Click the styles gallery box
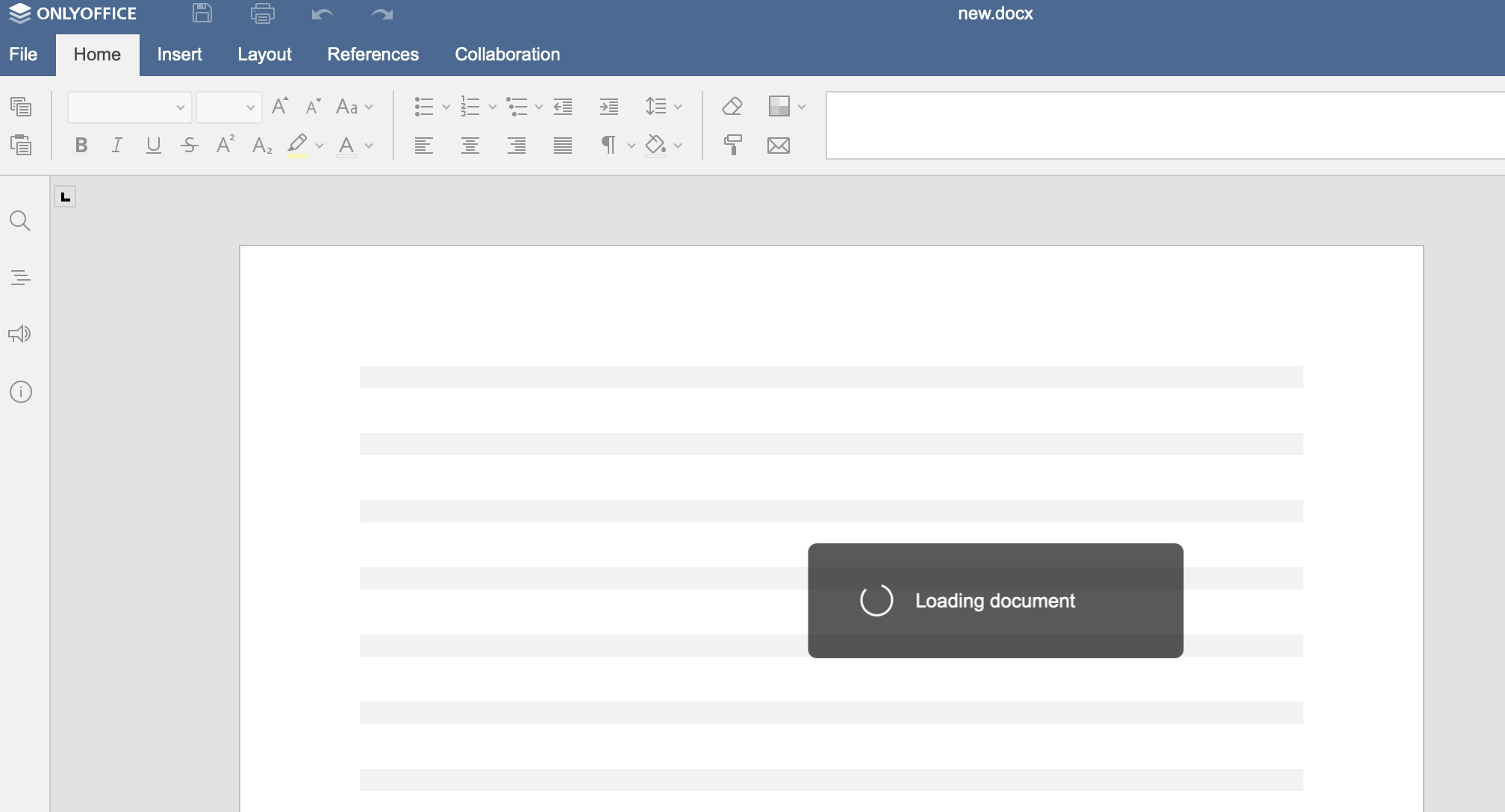The width and height of the screenshot is (1505, 812). point(1165,125)
